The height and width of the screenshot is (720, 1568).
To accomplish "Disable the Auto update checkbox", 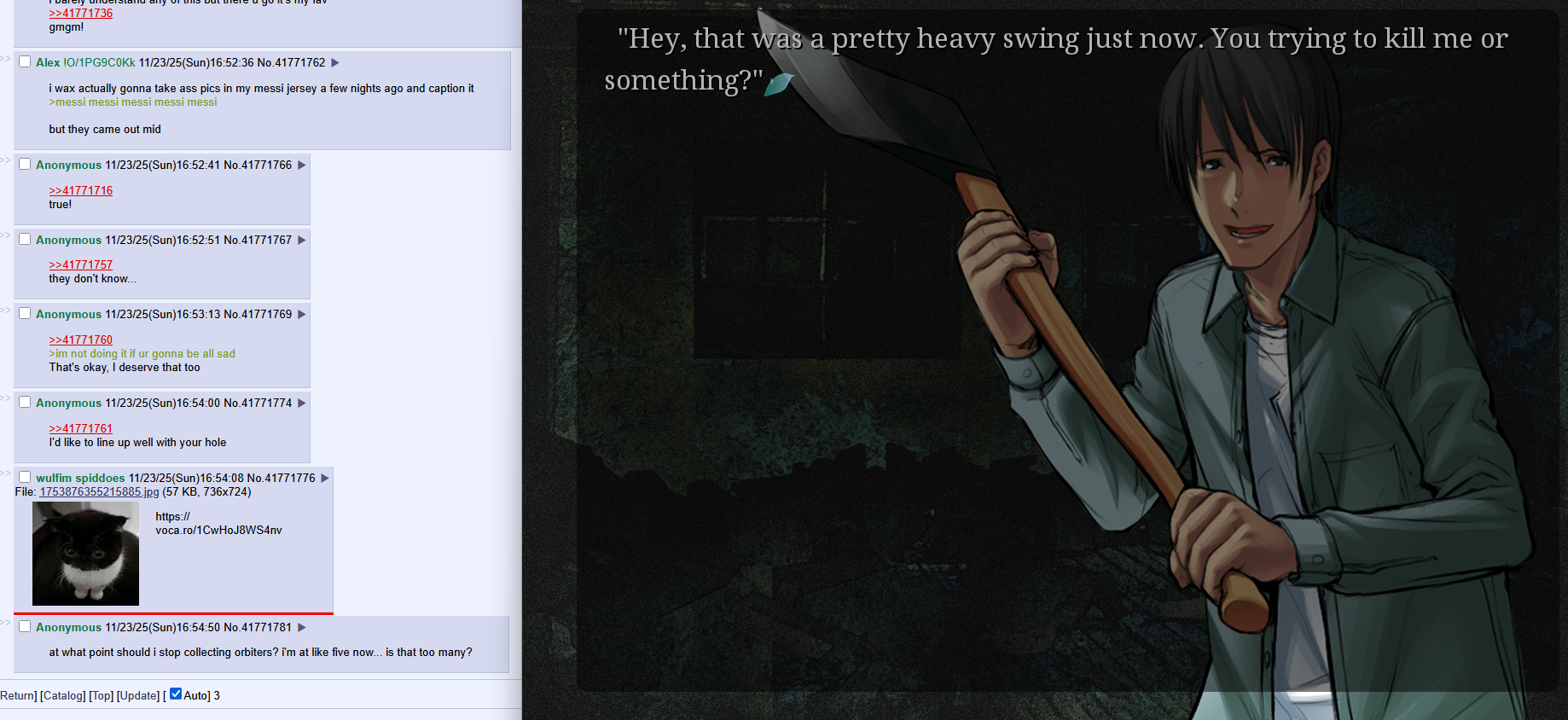I will 176,694.
